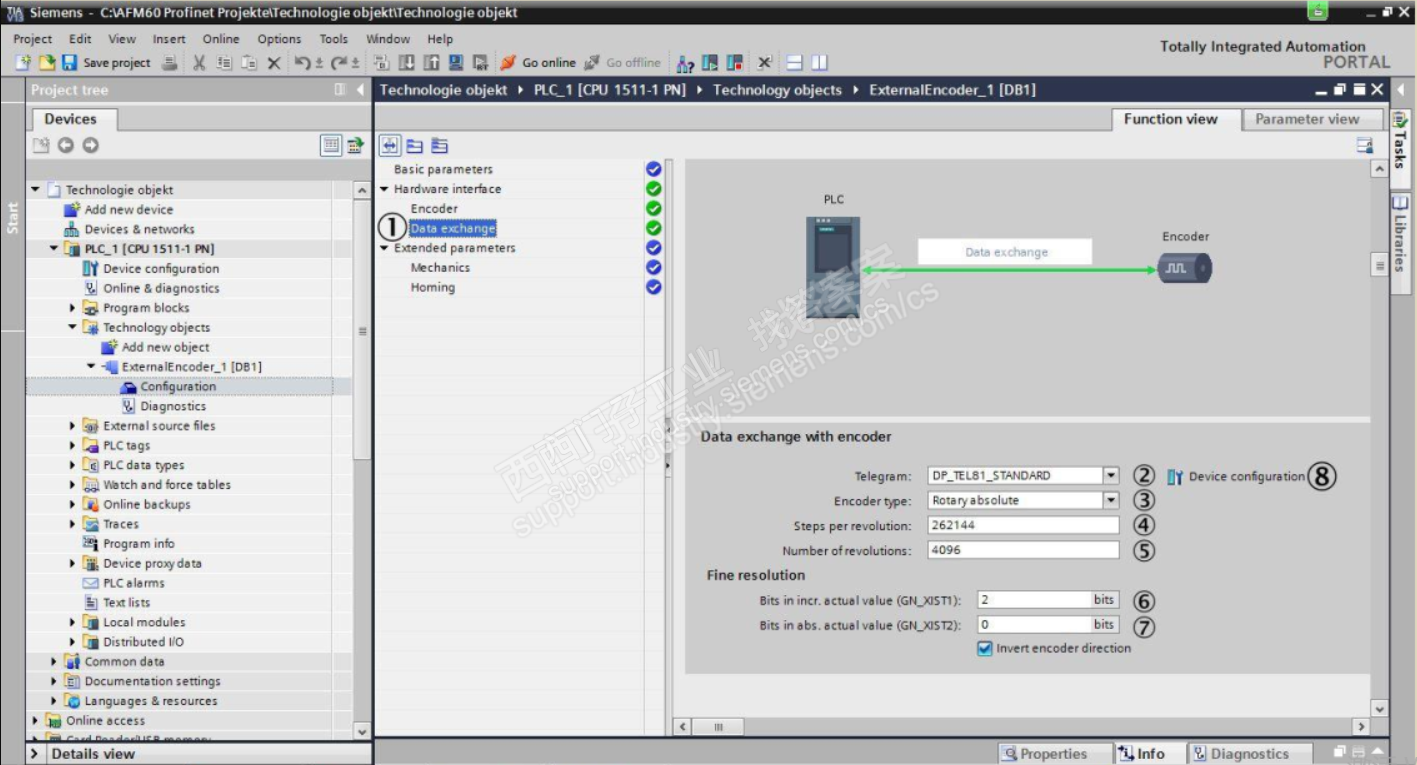Click the Cut scissors icon

tap(199, 63)
